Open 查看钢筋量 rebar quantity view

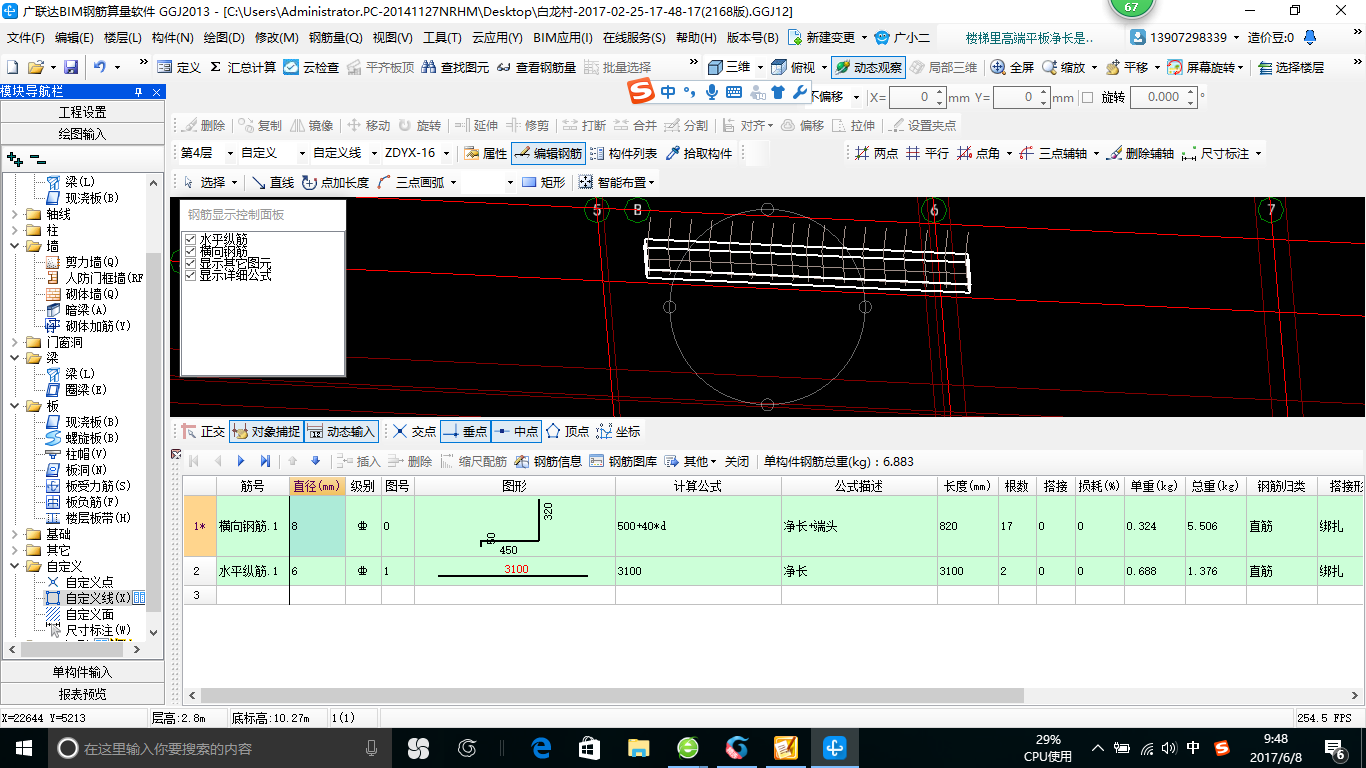pyautogui.click(x=536, y=67)
